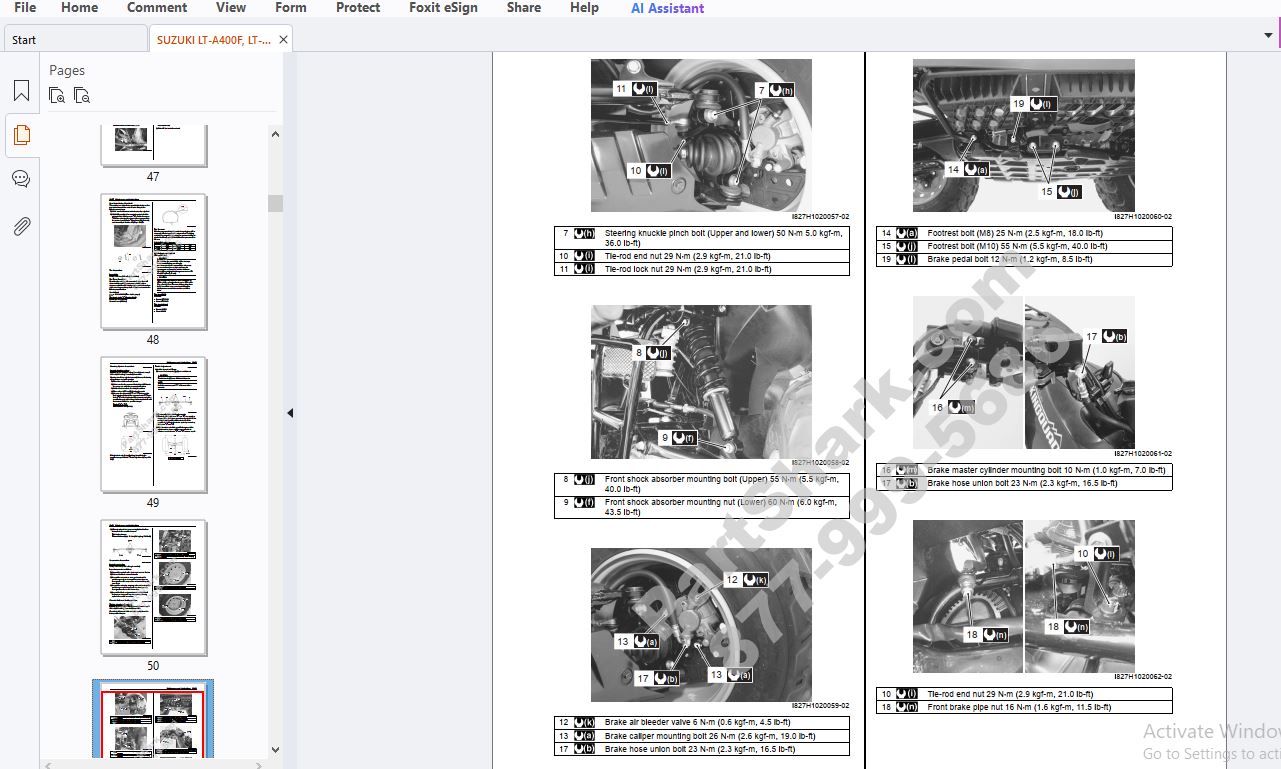Click the thumbnail panel scroll-up arrow
This screenshot has height=769, width=1281.
(275, 133)
